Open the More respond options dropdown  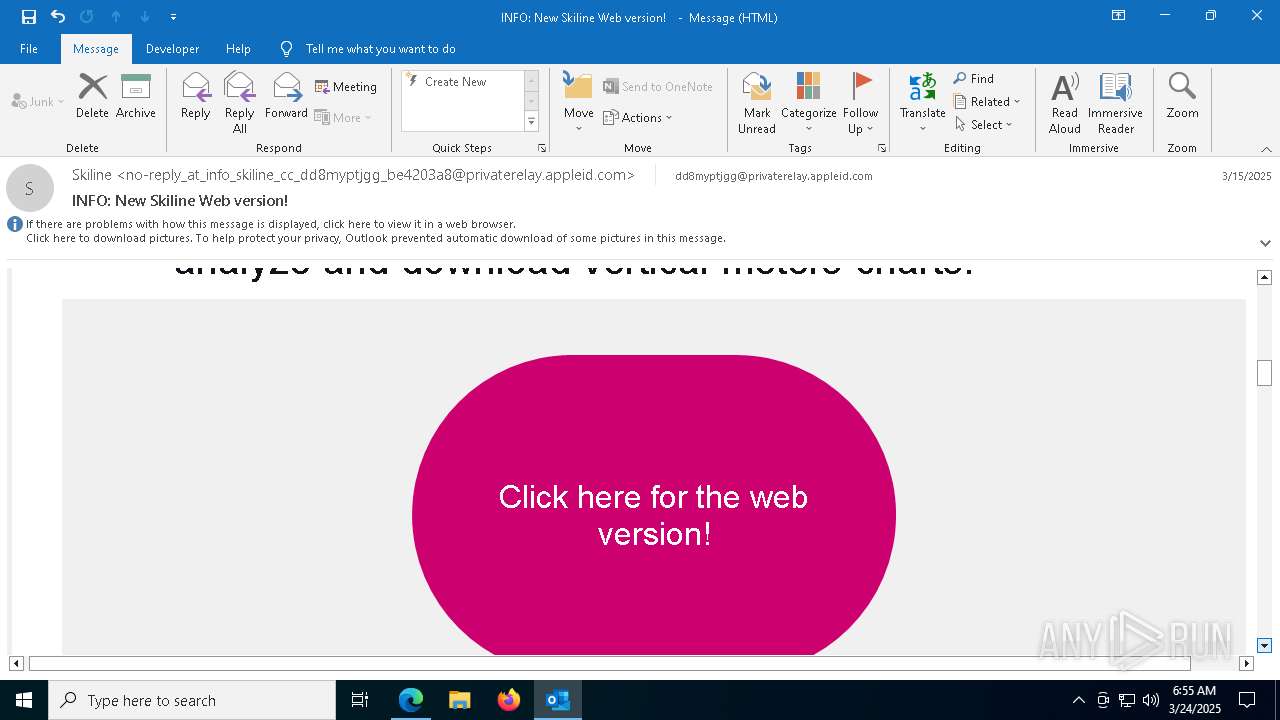343,117
